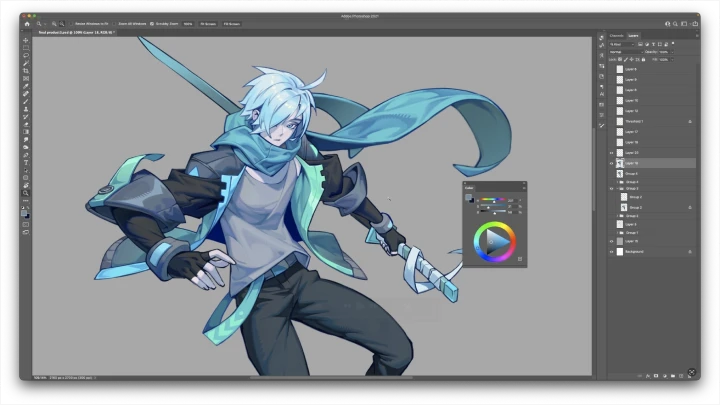Click the Fit Screen button
The height and width of the screenshot is (405, 720).
click(x=207, y=23)
